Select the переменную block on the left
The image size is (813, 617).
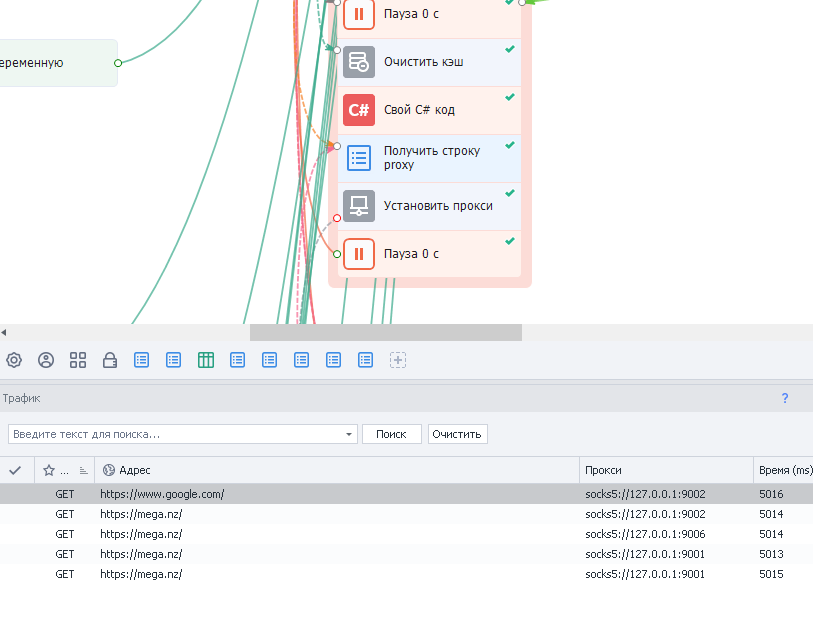coord(58,63)
